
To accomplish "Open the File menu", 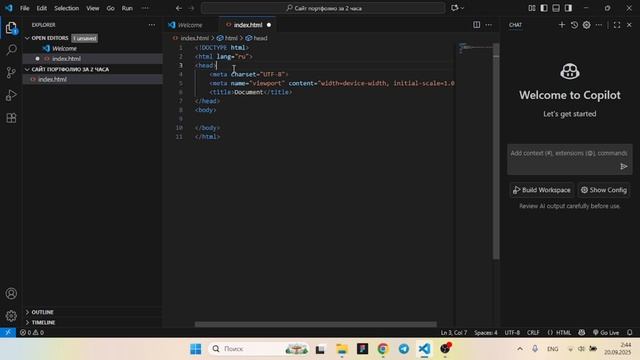I will tap(24, 8).
